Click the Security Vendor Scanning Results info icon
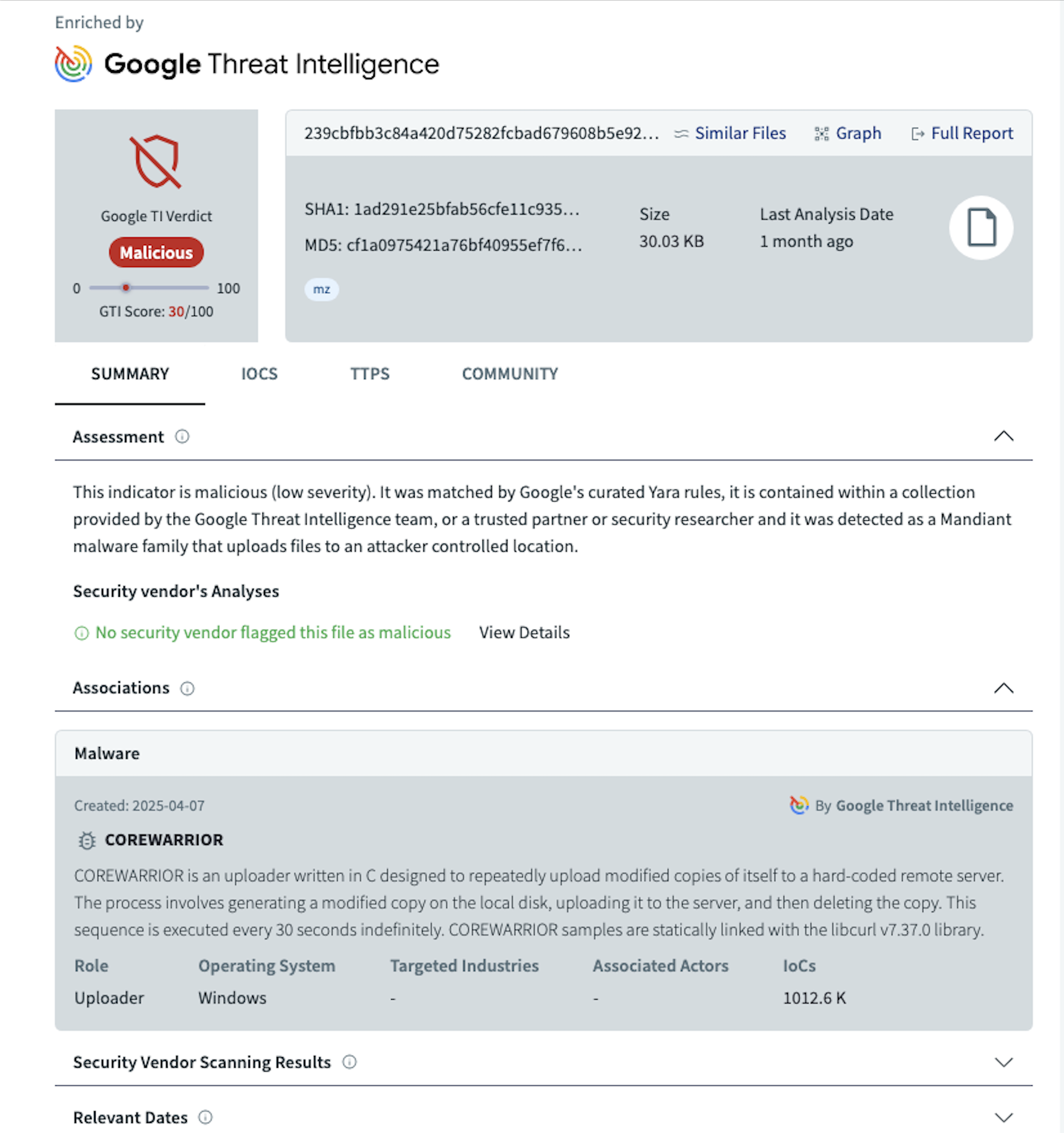Viewport: 1064px width, 1133px height. (349, 1062)
